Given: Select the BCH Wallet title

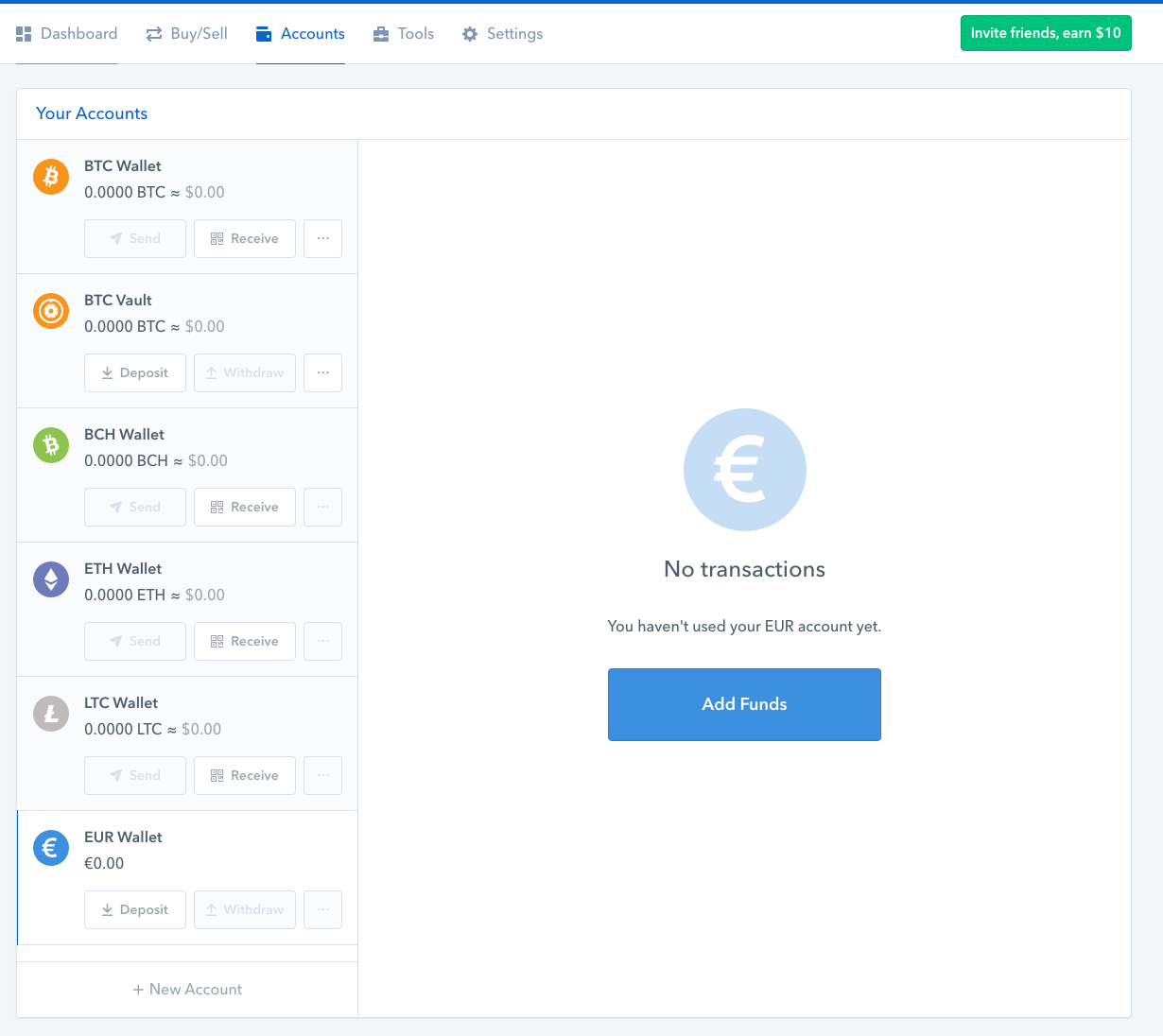Looking at the screenshot, I should 125,435.
